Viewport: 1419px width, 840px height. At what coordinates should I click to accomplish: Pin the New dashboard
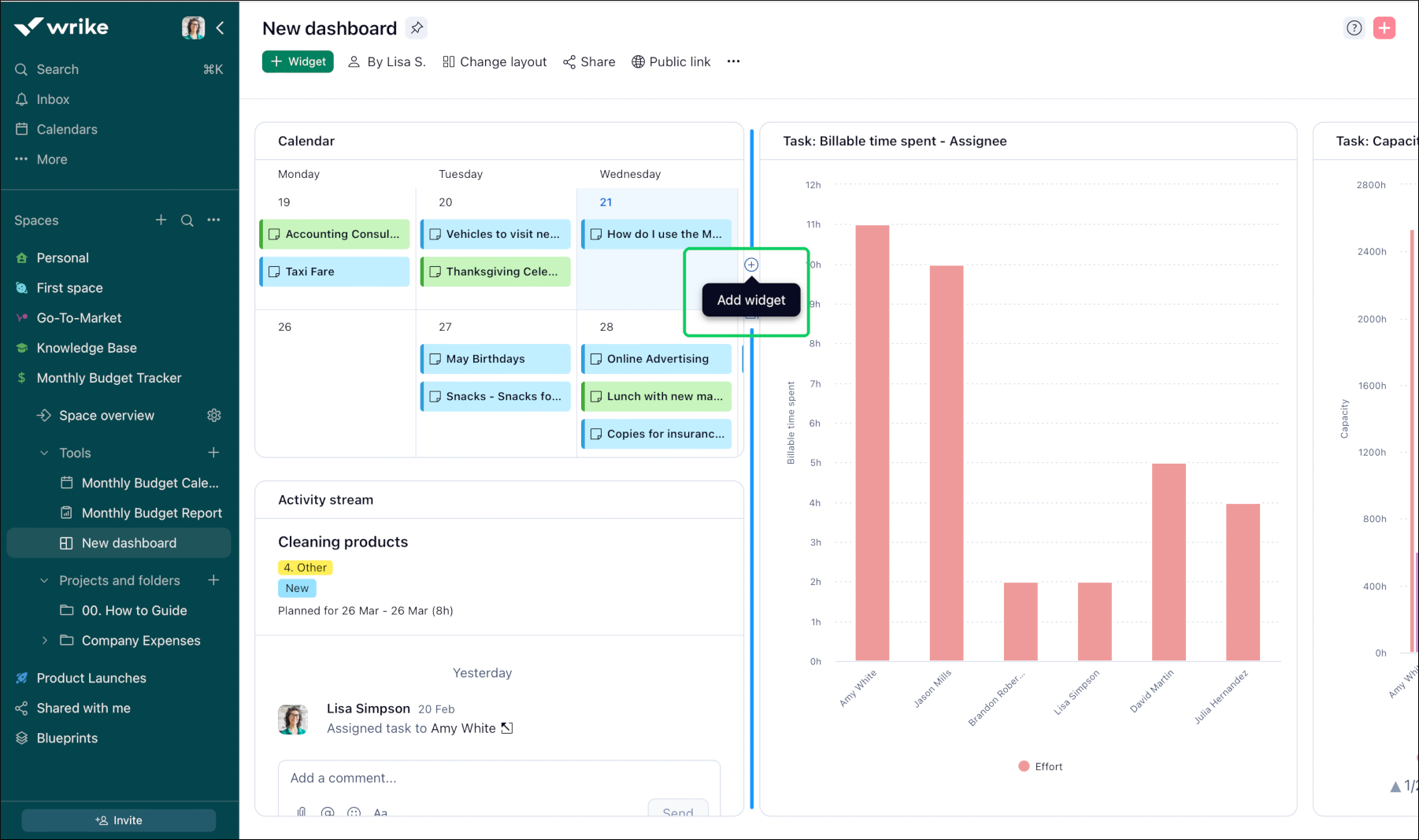pyautogui.click(x=417, y=28)
